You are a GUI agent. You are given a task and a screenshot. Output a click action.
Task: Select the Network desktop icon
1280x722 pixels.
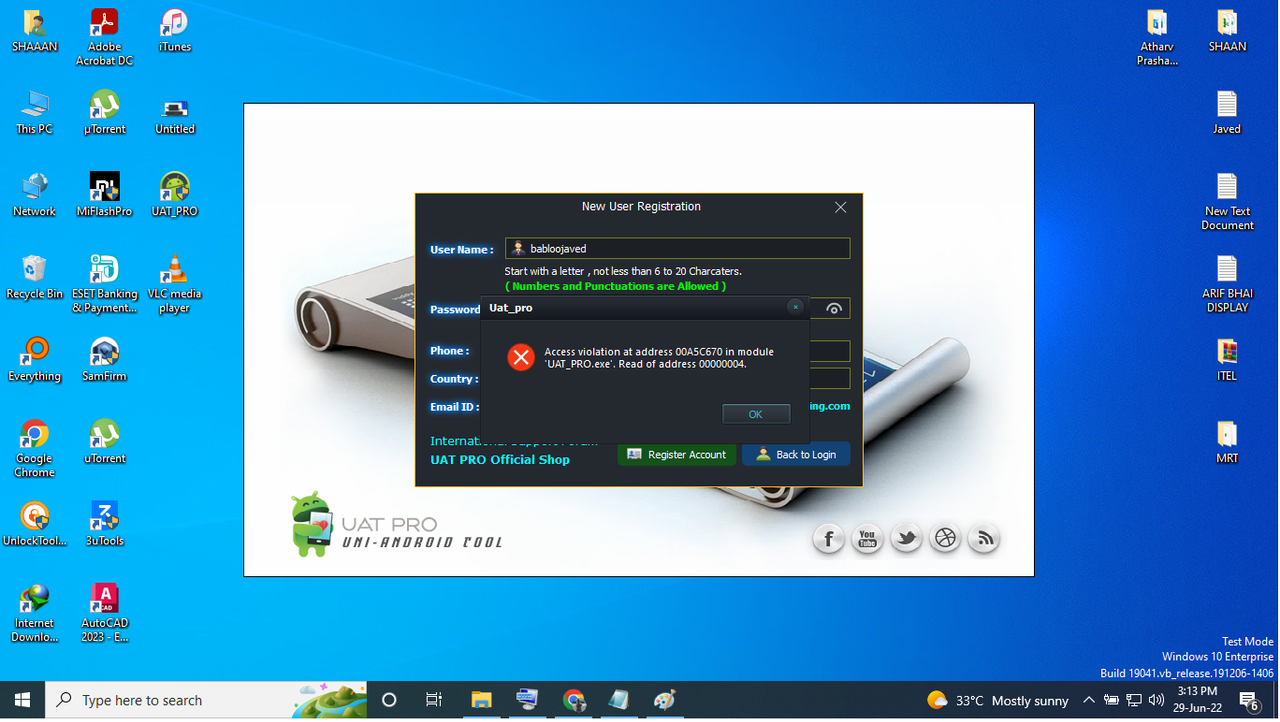point(35,194)
